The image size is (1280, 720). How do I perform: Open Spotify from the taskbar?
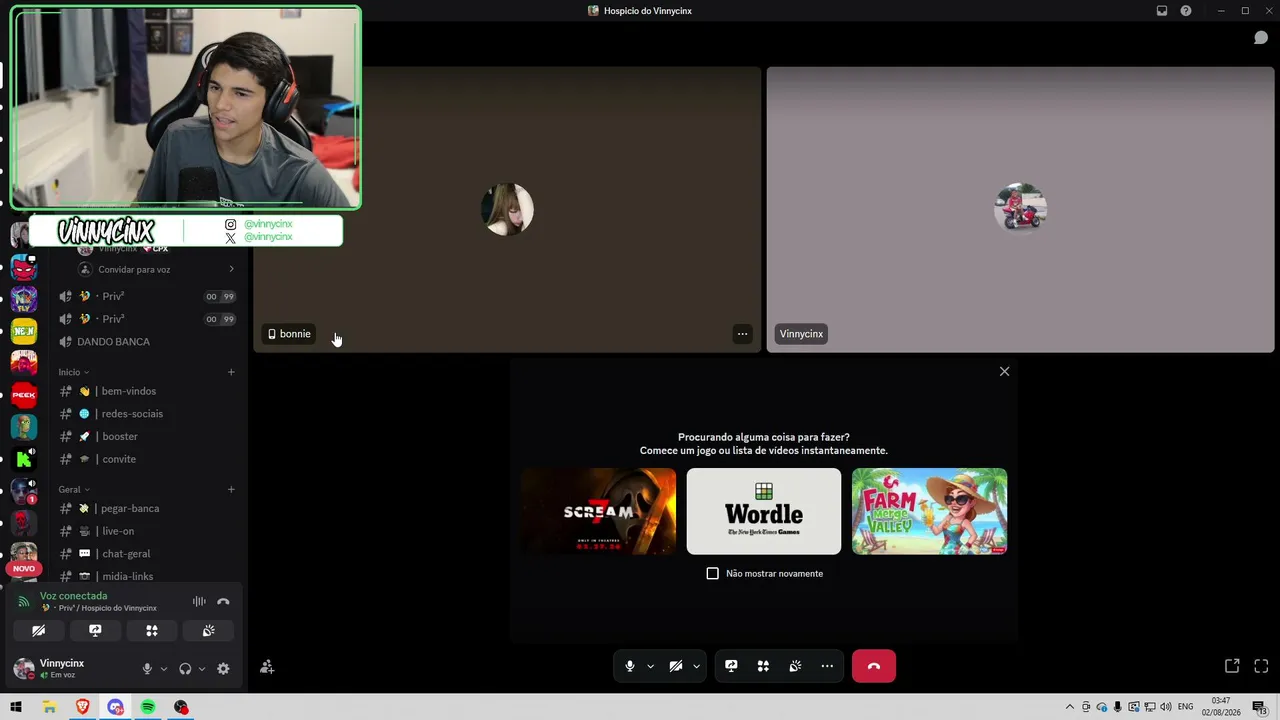(x=148, y=707)
